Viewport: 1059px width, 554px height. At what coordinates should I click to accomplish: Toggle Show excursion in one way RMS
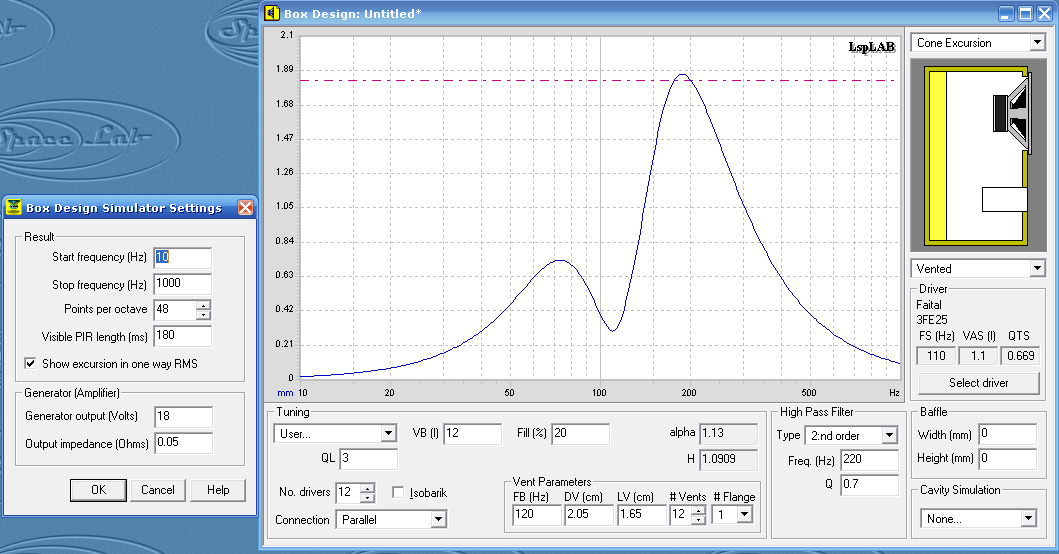click(31, 364)
